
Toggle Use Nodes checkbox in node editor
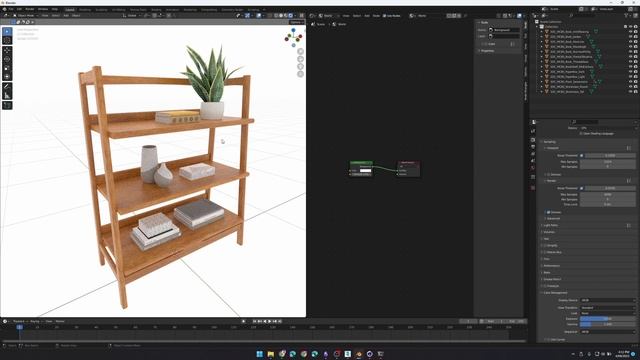point(384,16)
